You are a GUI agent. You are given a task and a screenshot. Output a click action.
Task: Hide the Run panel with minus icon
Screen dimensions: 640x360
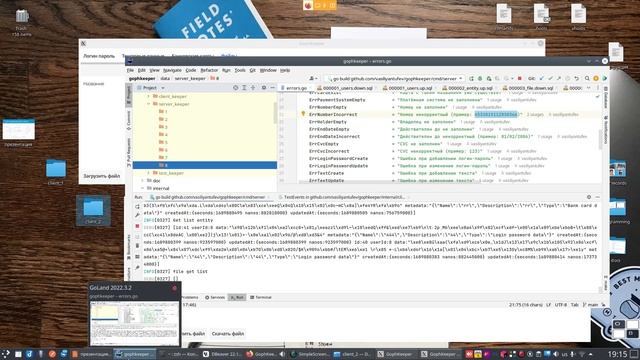click(x=598, y=197)
